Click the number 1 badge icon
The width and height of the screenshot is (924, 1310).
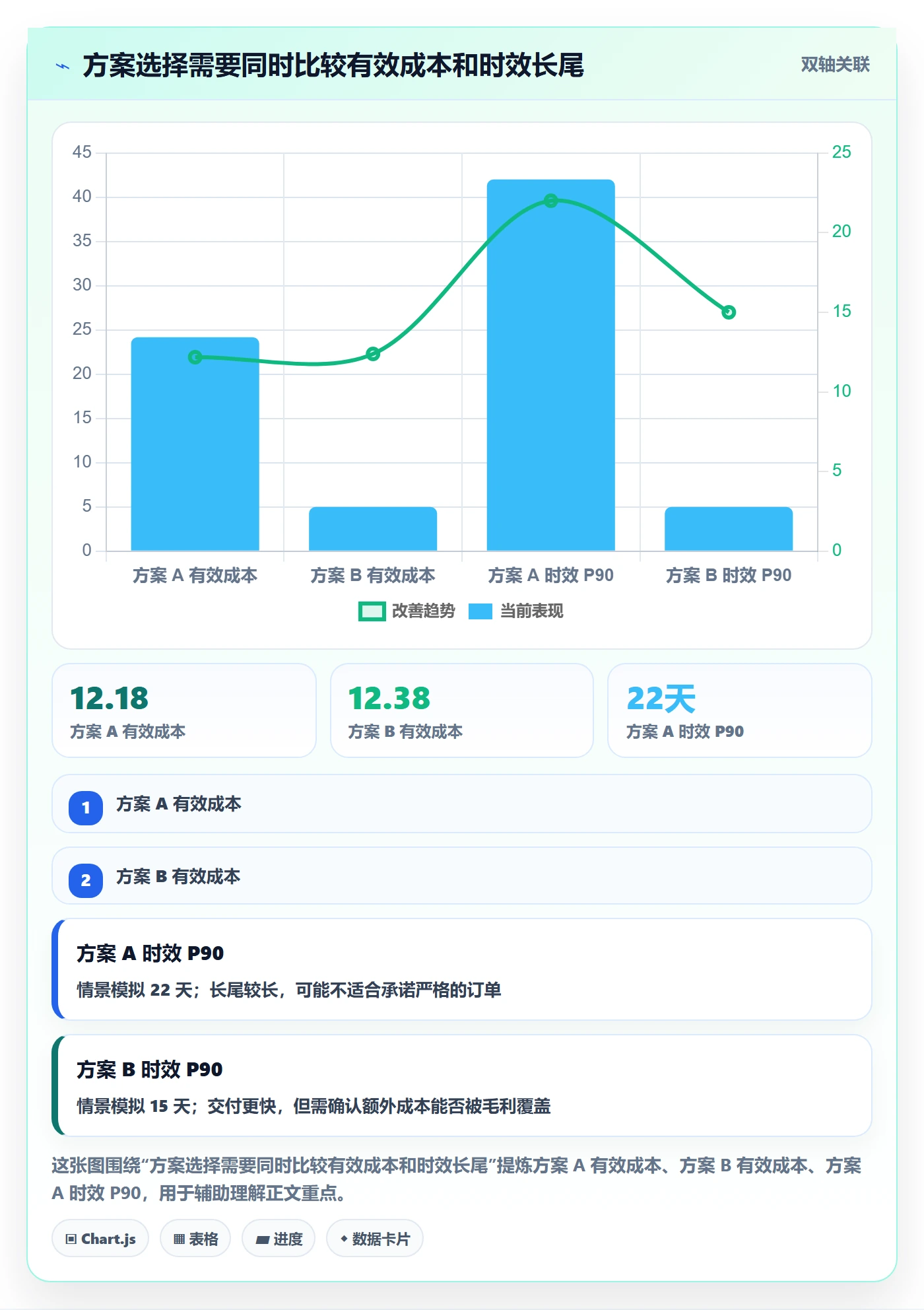pyautogui.click(x=86, y=808)
